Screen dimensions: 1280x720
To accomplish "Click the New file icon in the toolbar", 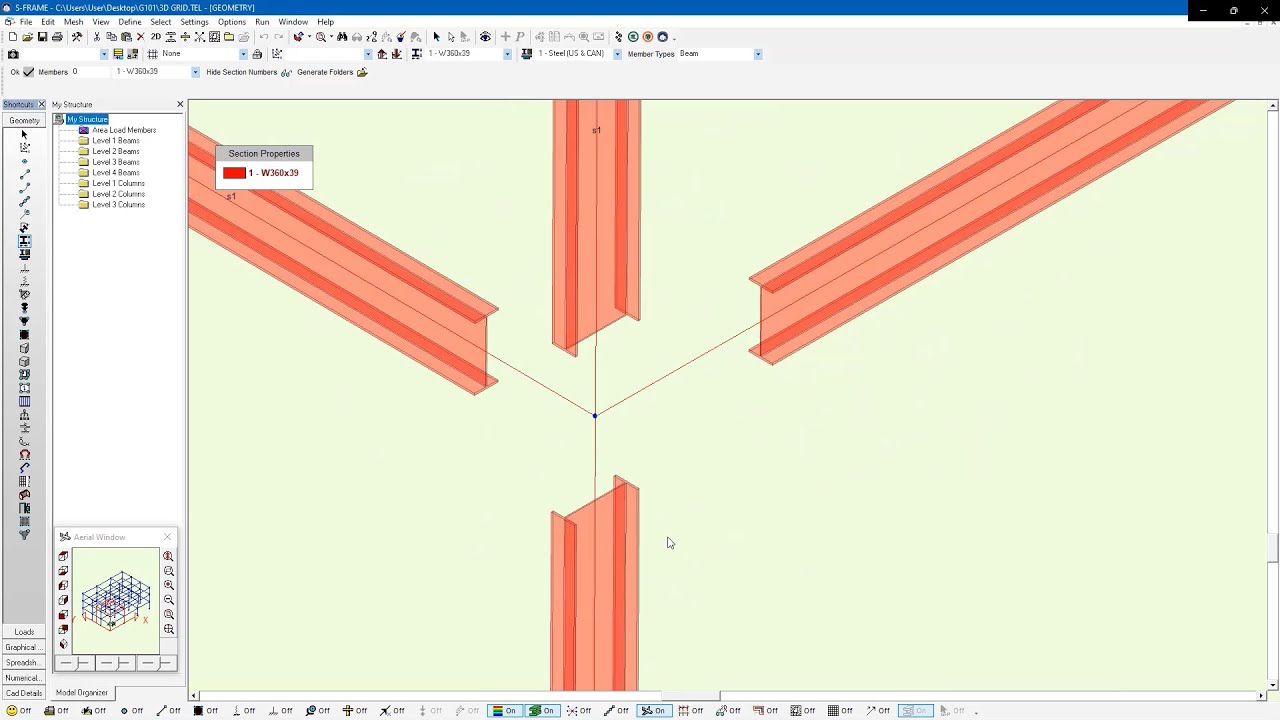I will (12, 37).
